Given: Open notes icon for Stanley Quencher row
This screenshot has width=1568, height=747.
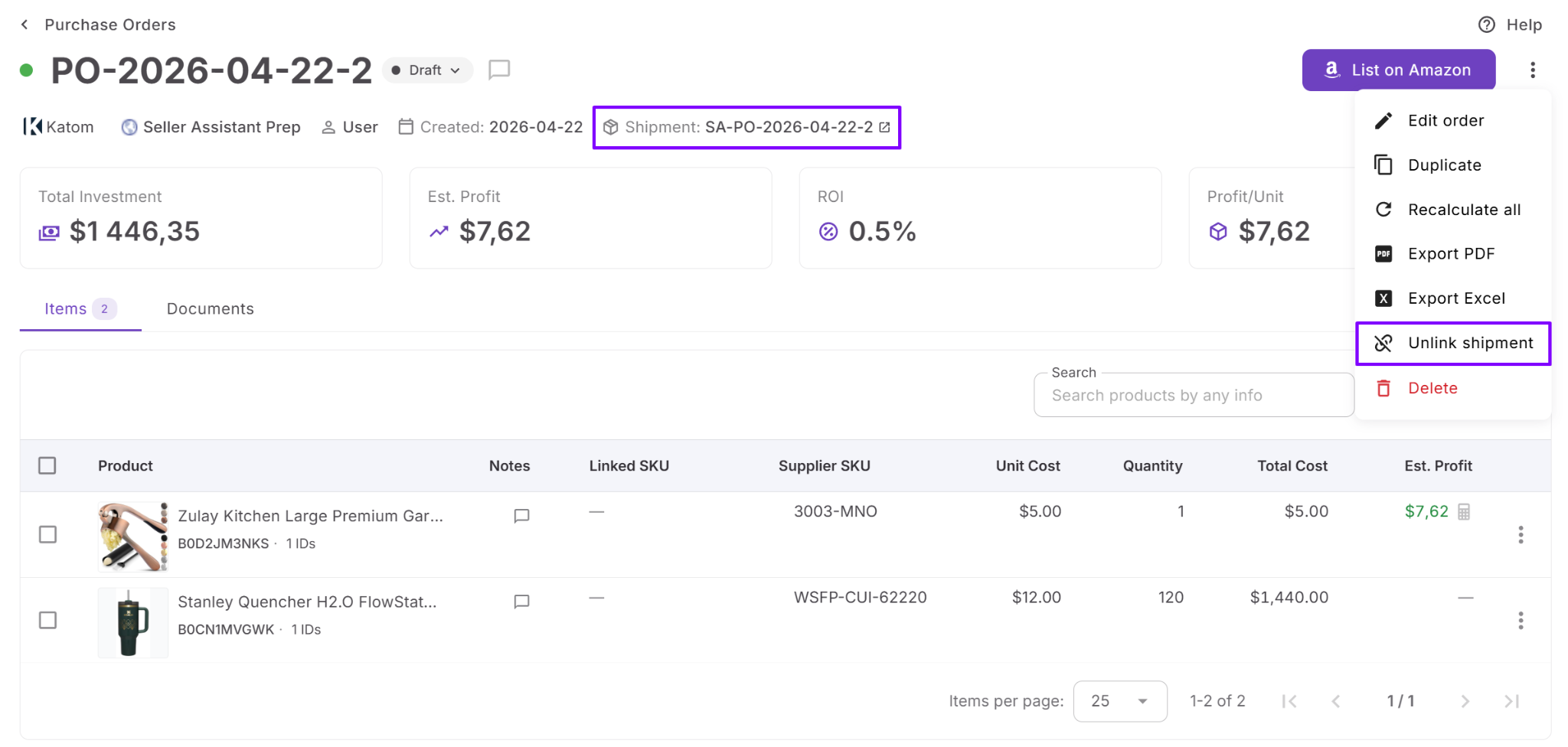Looking at the screenshot, I should pyautogui.click(x=521, y=602).
